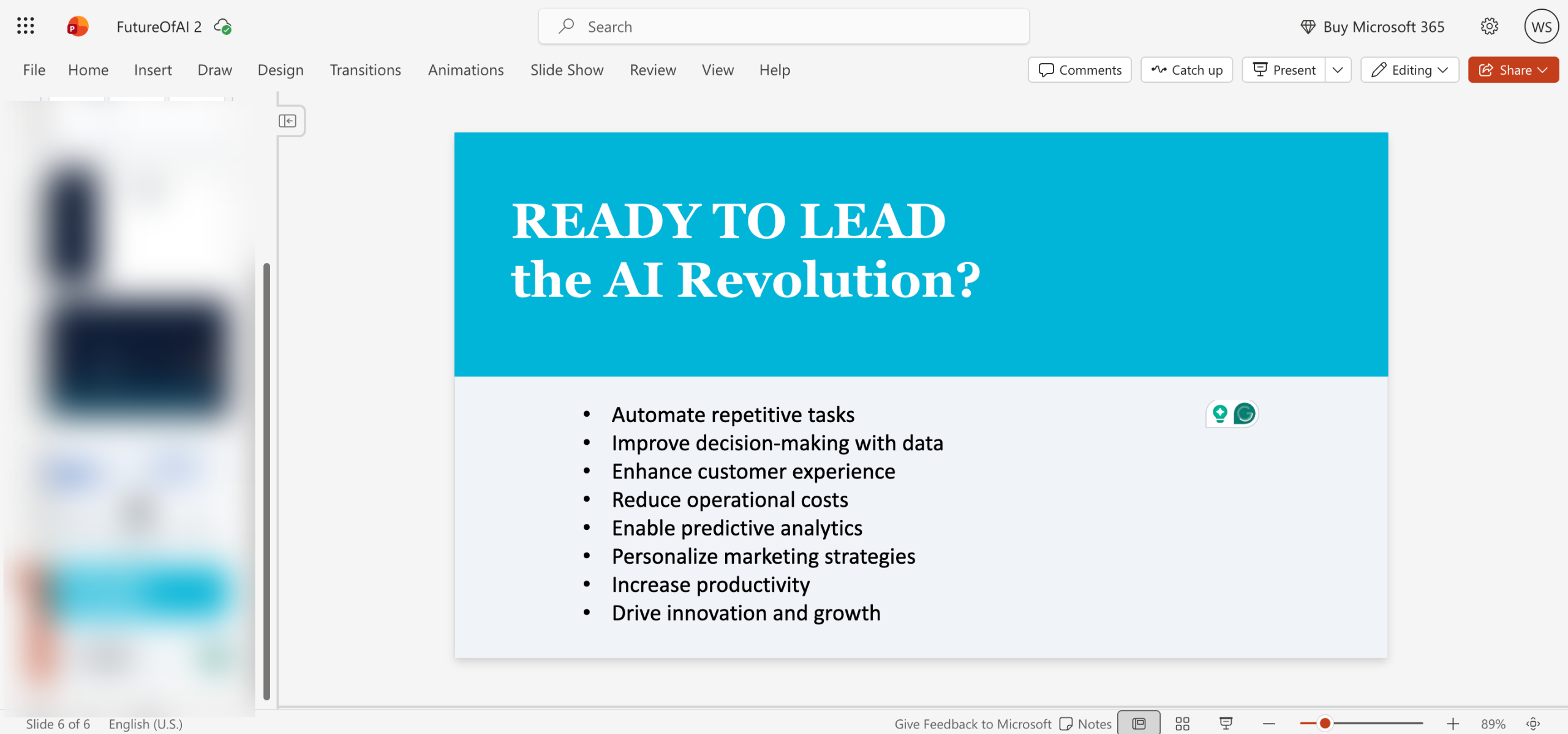Image resolution: width=1568 pixels, height=734 pixels.
Task: Open the app launcher waffle icon
Action: coord(25,26)
